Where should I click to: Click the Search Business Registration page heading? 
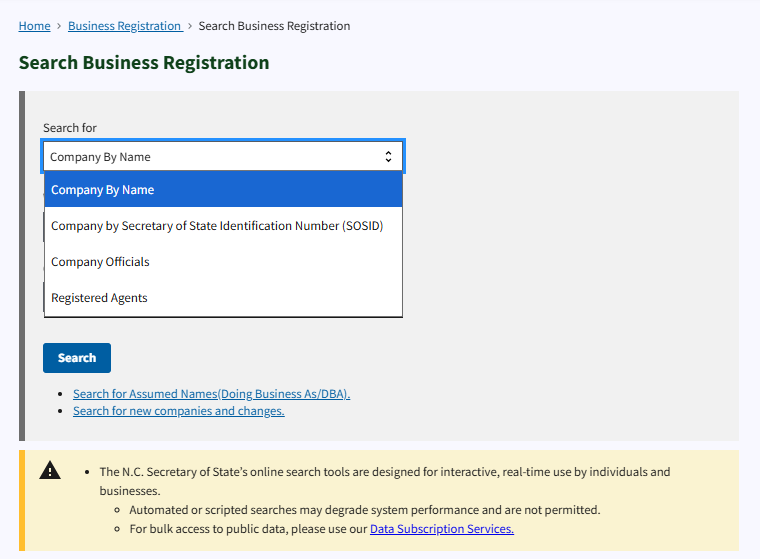[144, 63]
